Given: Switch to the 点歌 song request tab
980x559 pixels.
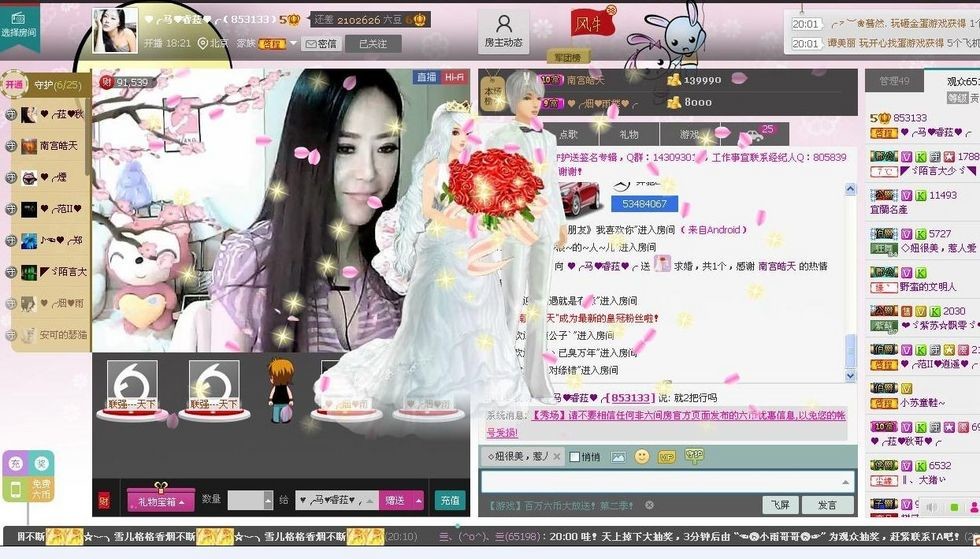Looking at the screenshot, I should click(568, 134).
